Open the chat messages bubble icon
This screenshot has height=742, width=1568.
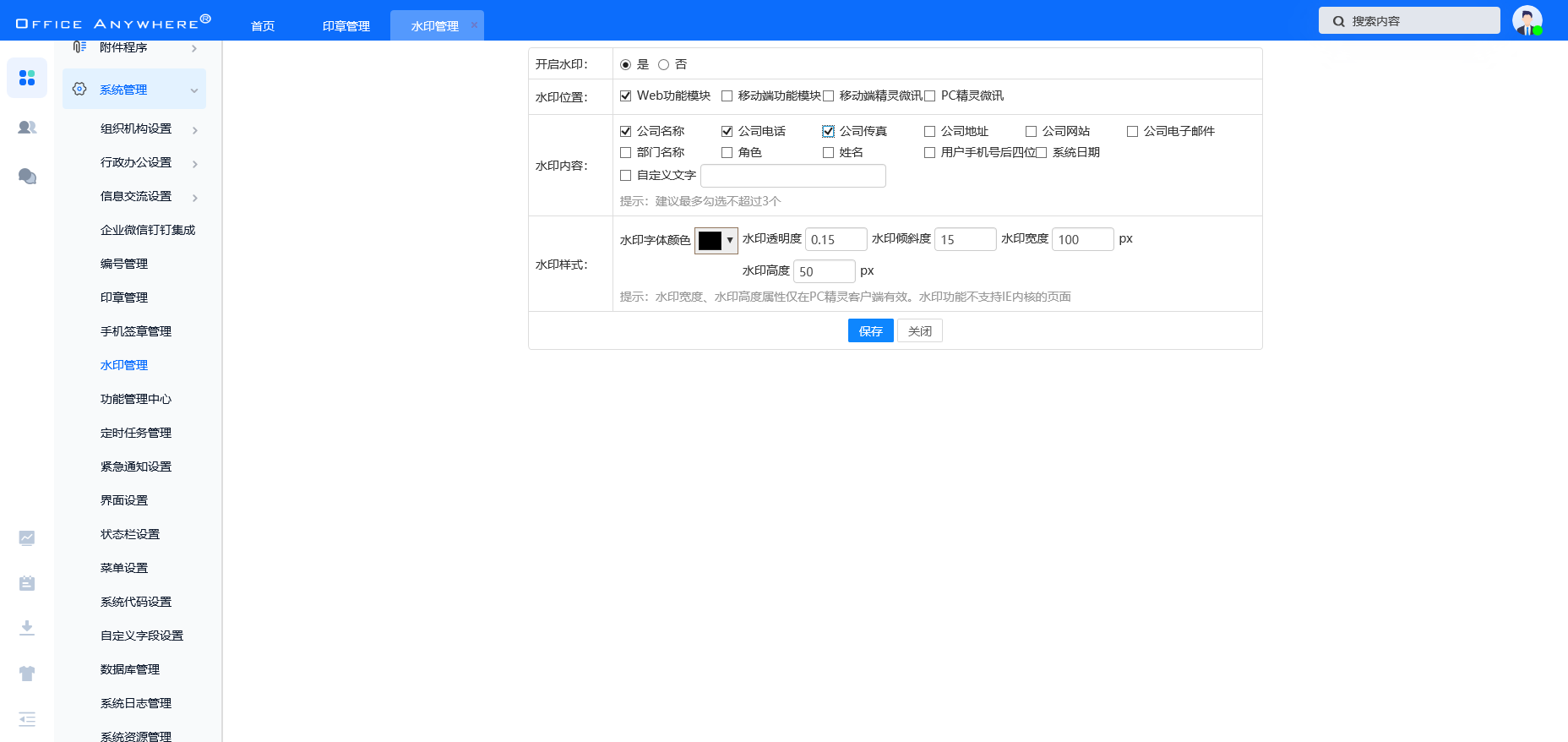27,176
